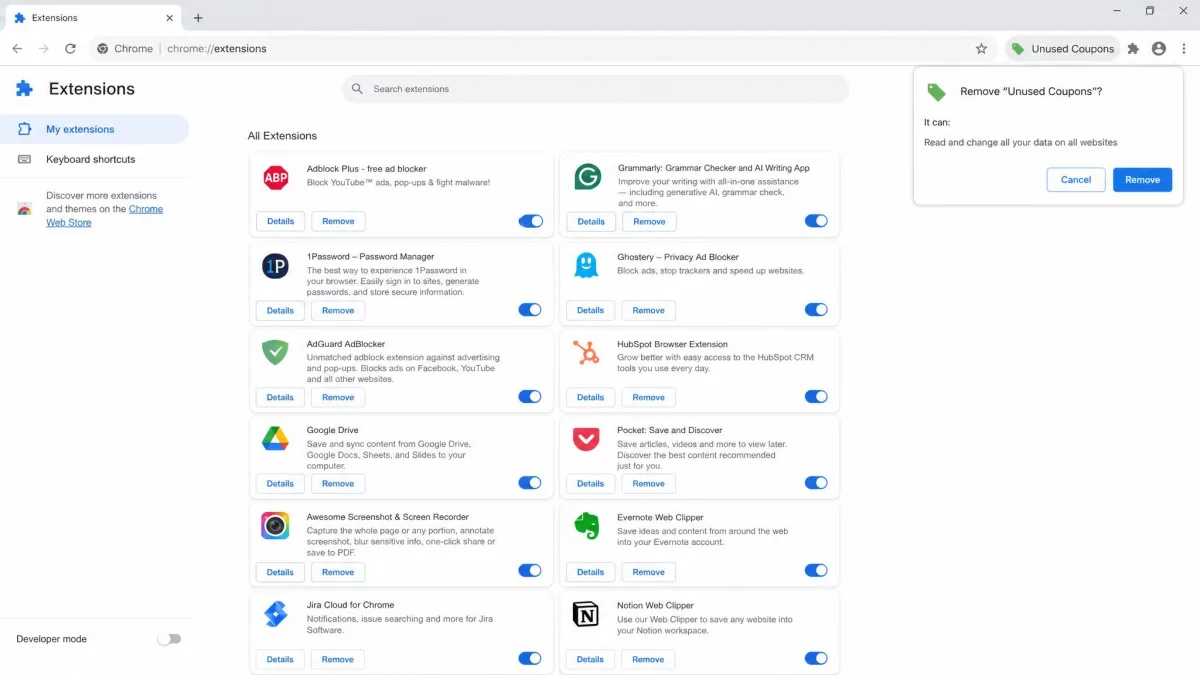
Task: Remove the Ghostery extension
Action: pyautogui.click(x=649, y=310)
